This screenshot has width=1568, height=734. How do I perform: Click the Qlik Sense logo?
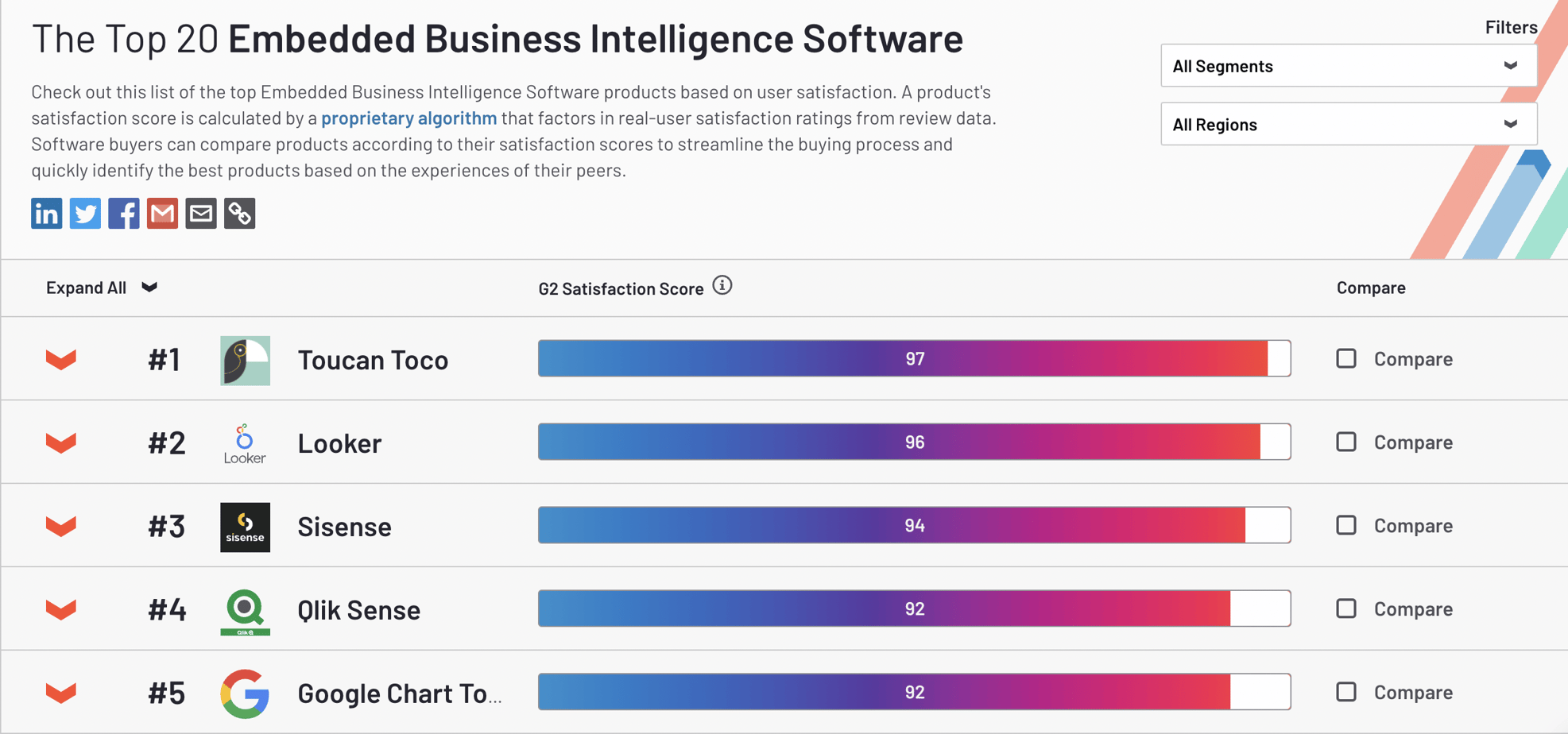[x=245, y=610]
